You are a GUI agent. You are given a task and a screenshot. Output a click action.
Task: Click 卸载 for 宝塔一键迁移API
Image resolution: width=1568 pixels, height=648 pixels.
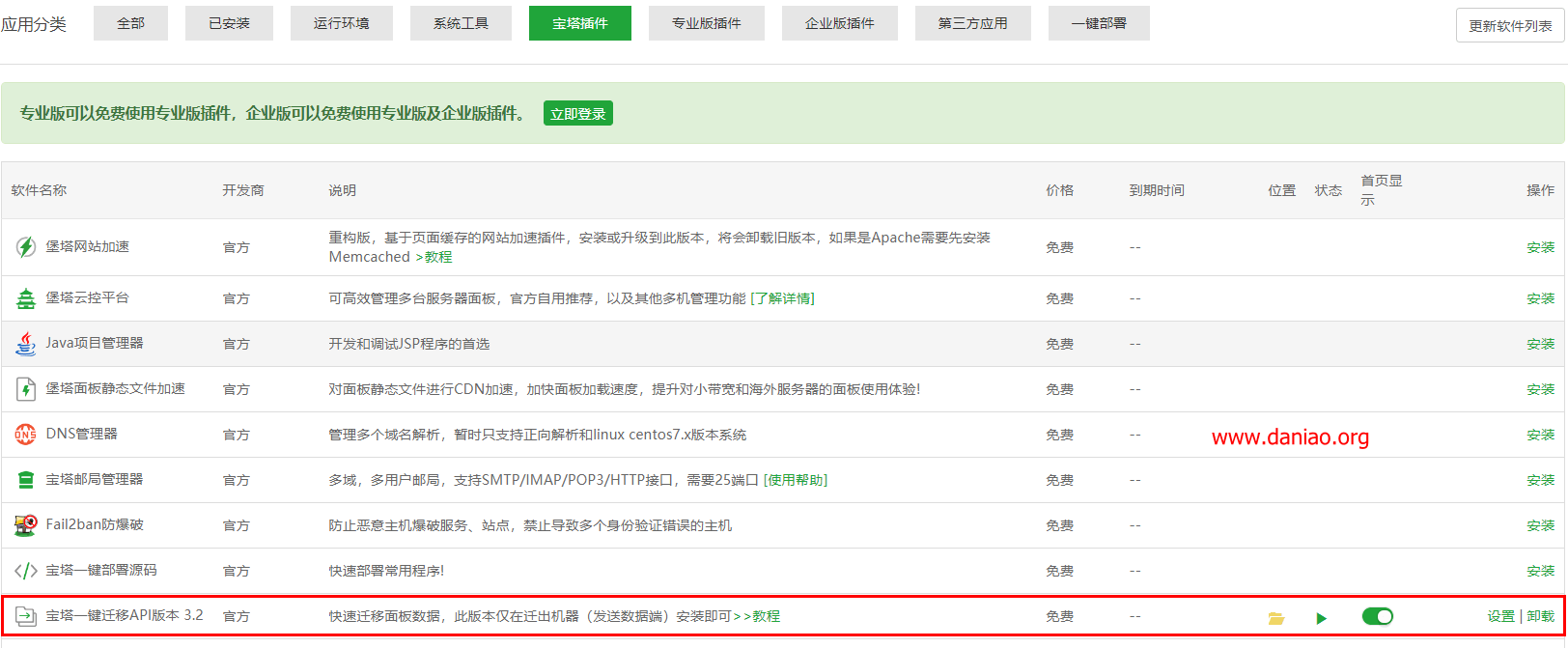[x=1541, y=616]
